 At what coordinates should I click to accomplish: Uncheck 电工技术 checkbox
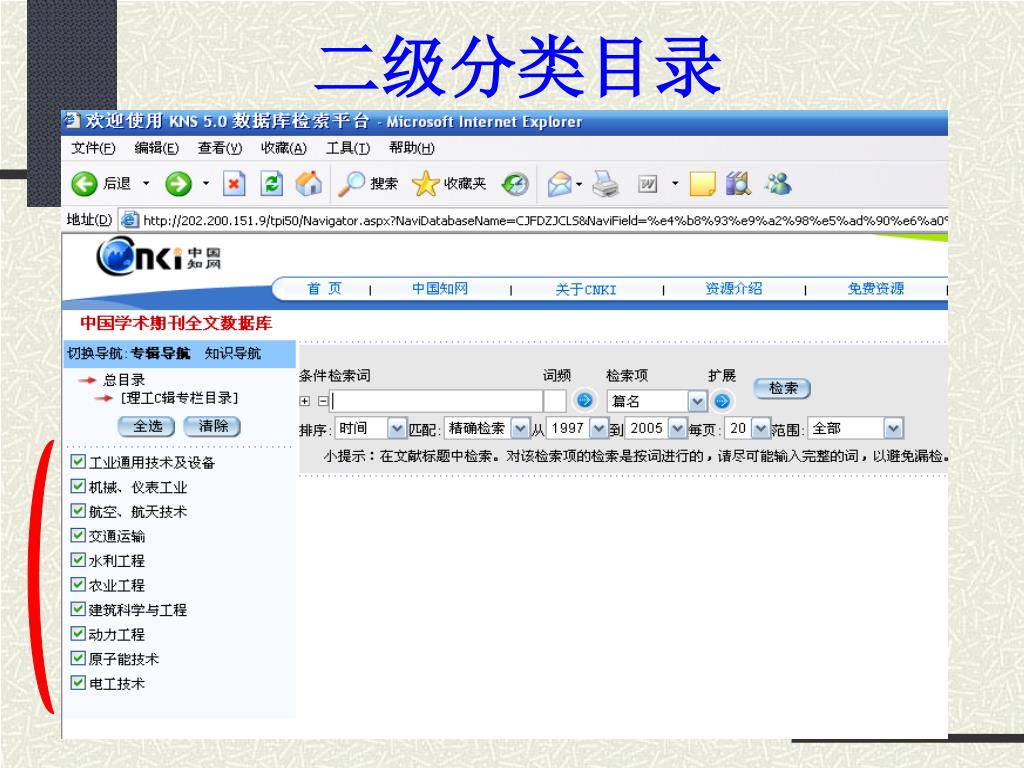78,683
